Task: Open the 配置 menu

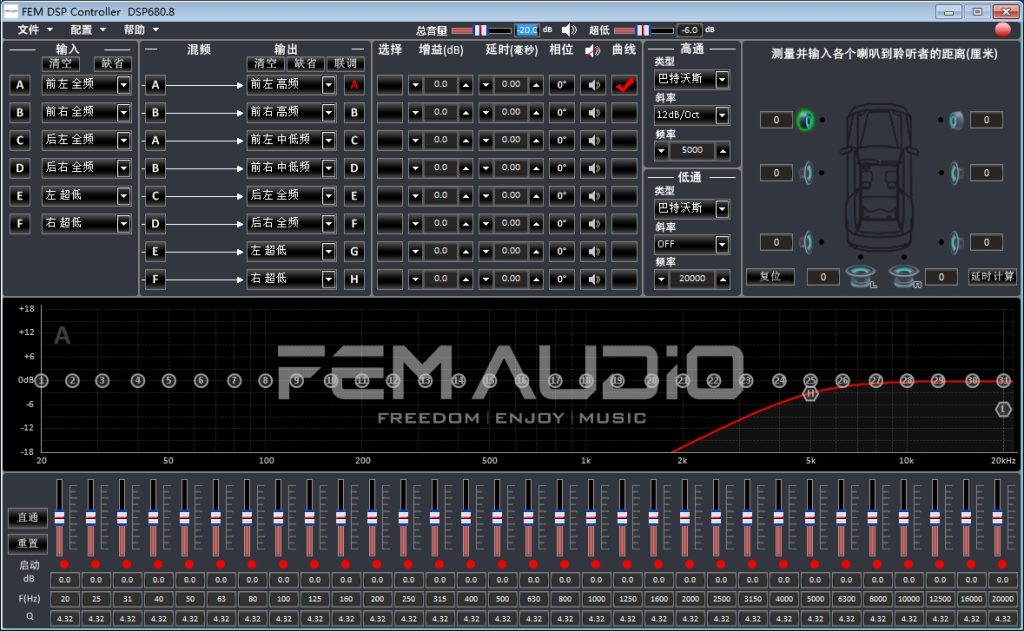Action: [87, 30]
